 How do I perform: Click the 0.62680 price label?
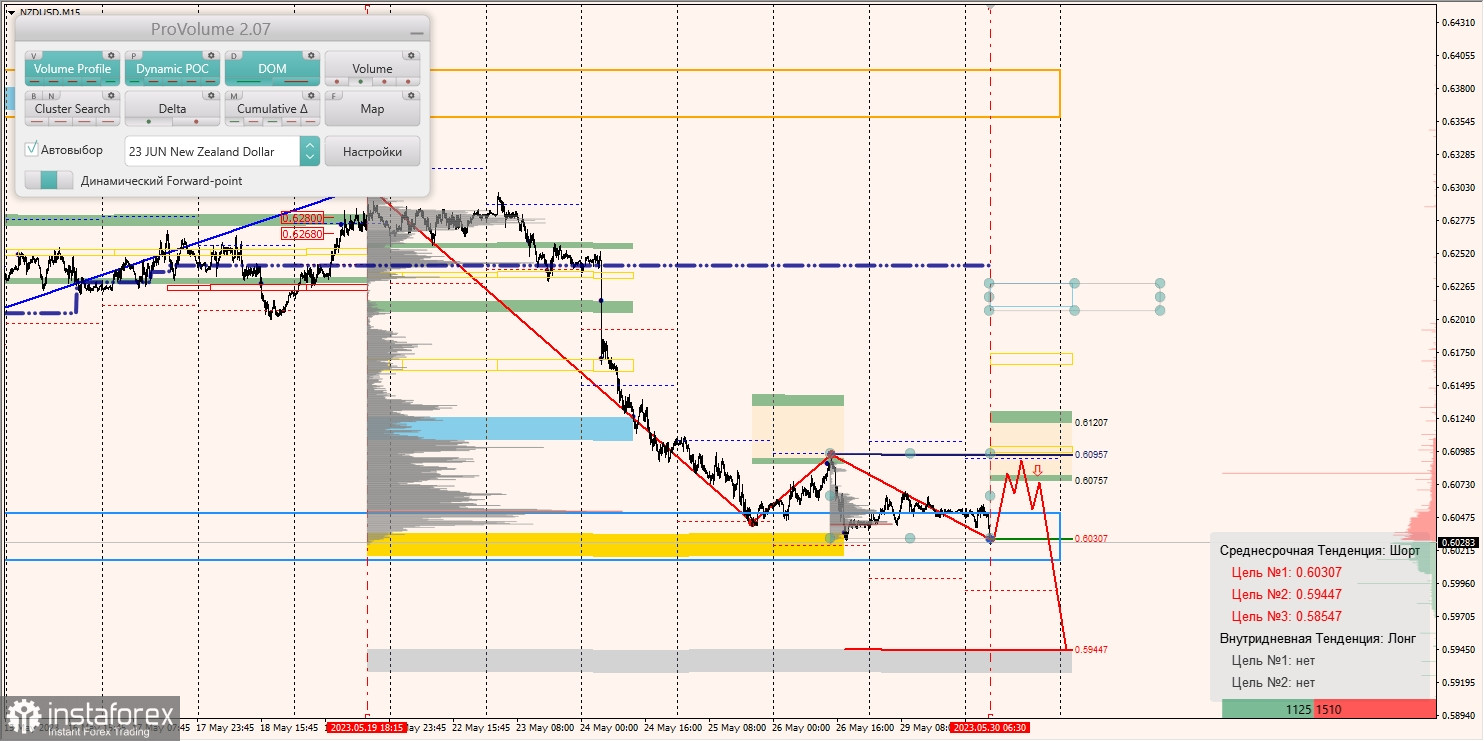click(302, 234)
